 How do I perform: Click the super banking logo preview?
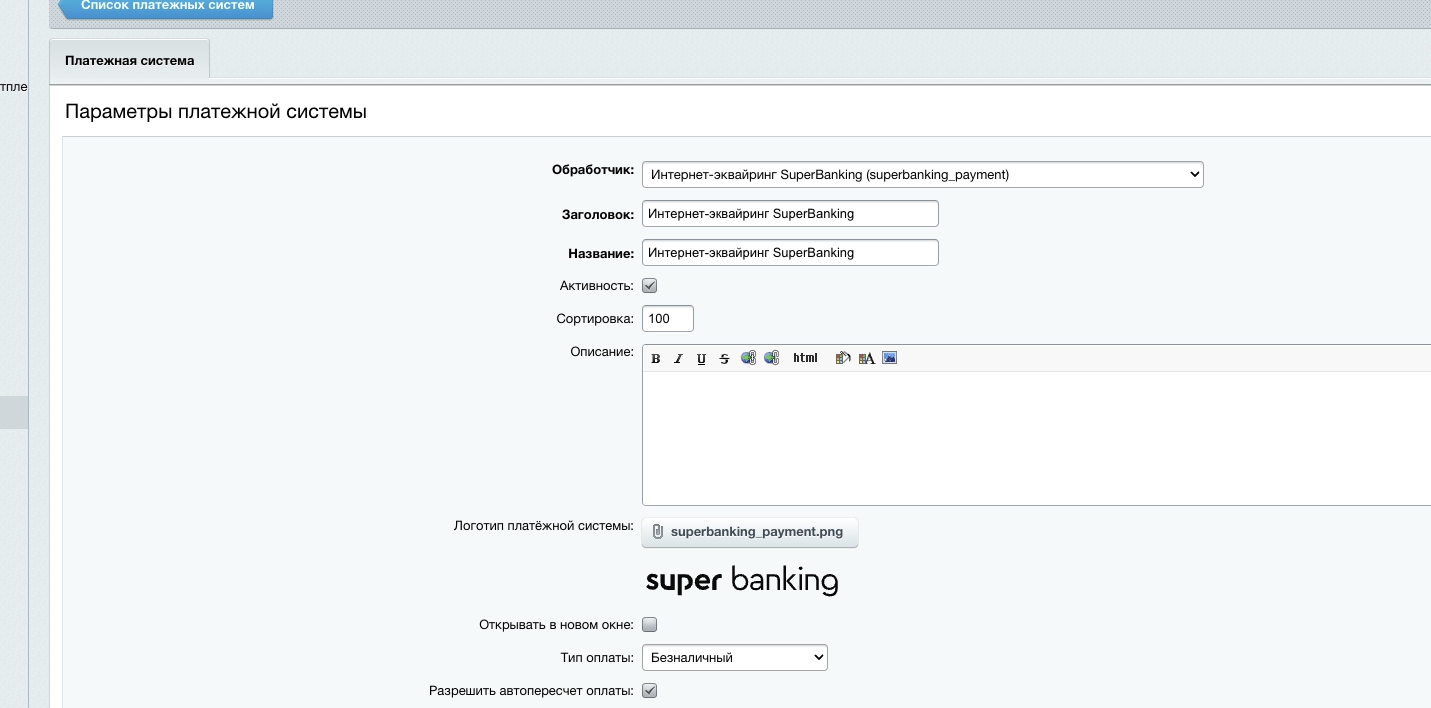(x=742, y=580)
